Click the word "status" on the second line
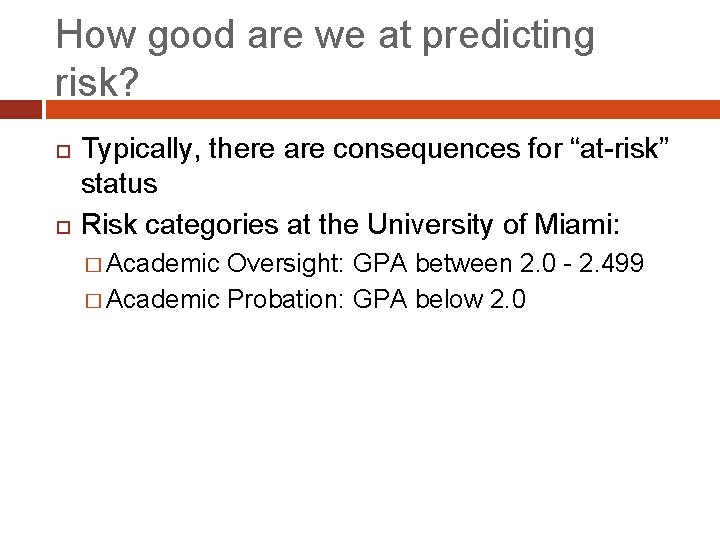The width and height of the screenshot is (720, 540). tap(119, 184)
